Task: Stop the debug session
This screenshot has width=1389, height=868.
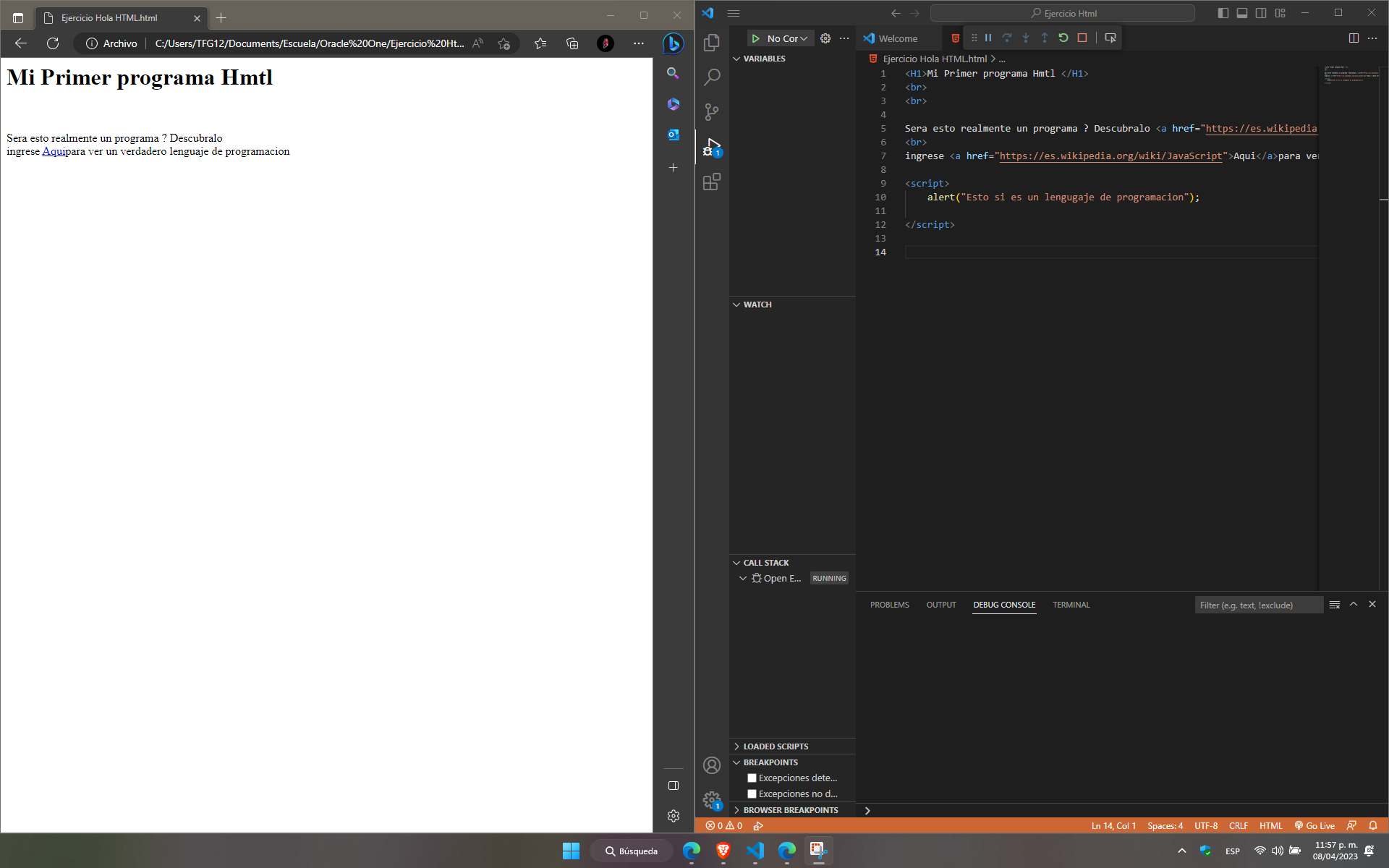Action: point(1082,38)
